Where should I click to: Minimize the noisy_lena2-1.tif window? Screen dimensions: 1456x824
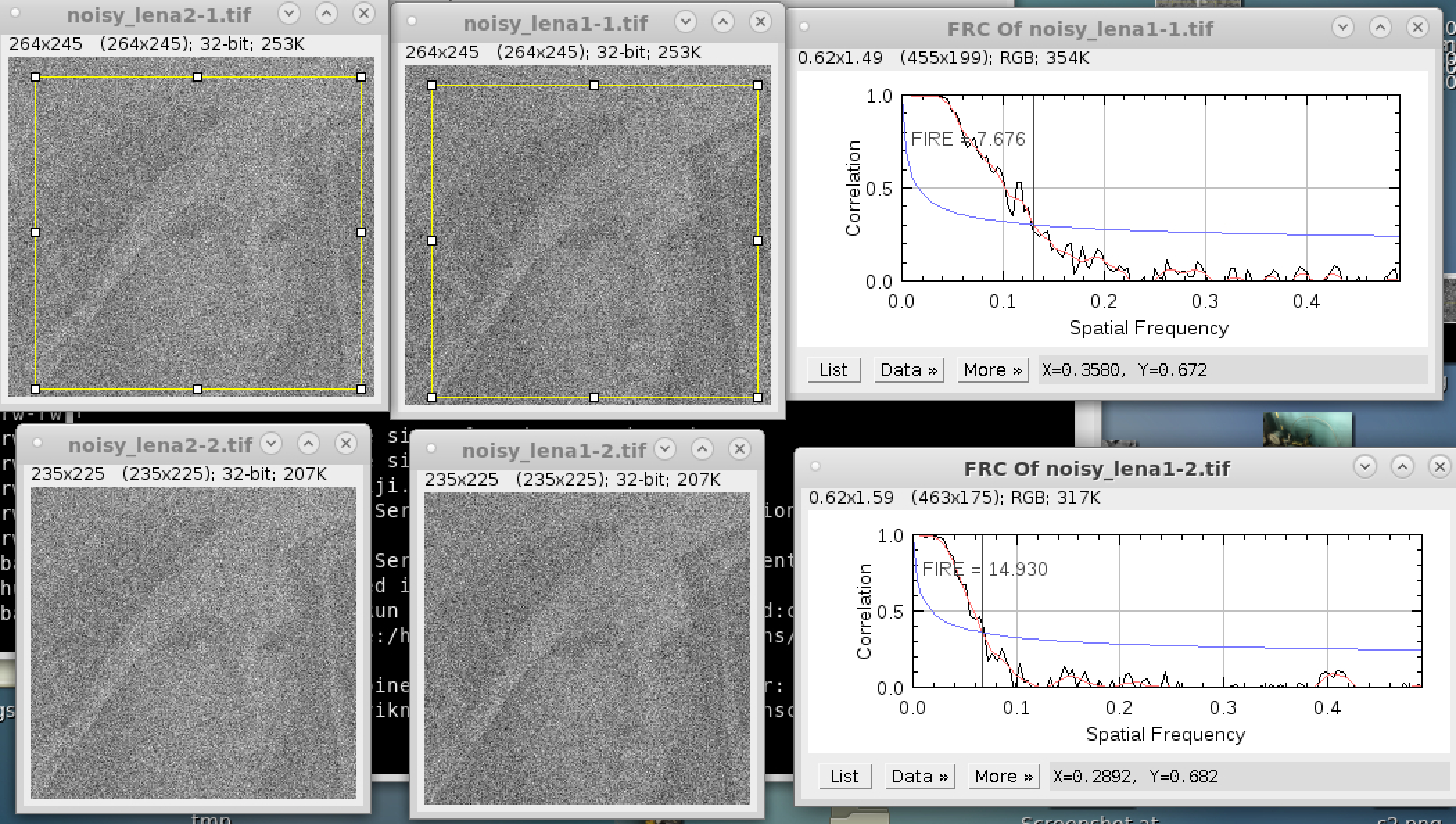pos(289,13)
